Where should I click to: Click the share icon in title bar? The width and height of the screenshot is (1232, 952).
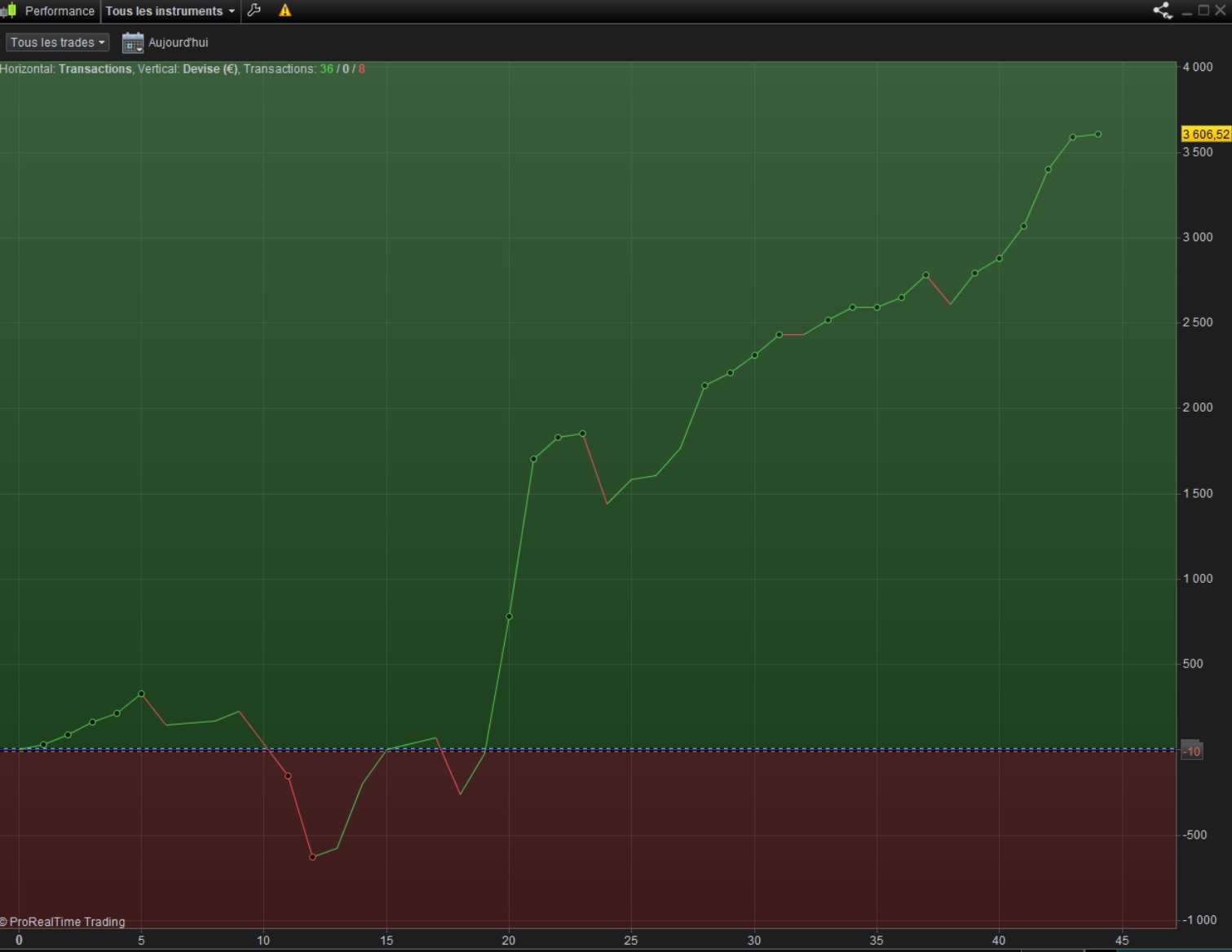click(1163, 11)
